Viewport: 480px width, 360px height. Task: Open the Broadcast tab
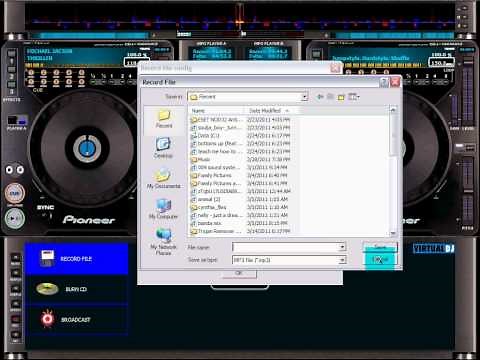pyautogui.click(x=77, y=319)
